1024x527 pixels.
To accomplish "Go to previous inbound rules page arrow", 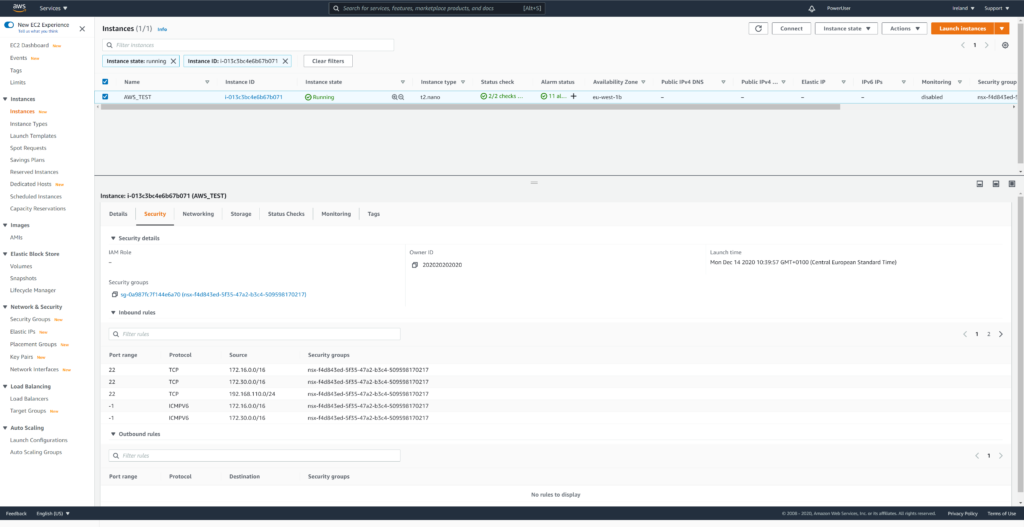I will (x=965, y=334).
